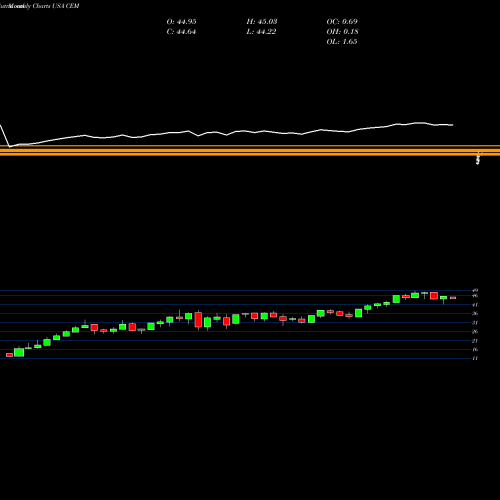Click the 31 price axis label

point(475,323)
